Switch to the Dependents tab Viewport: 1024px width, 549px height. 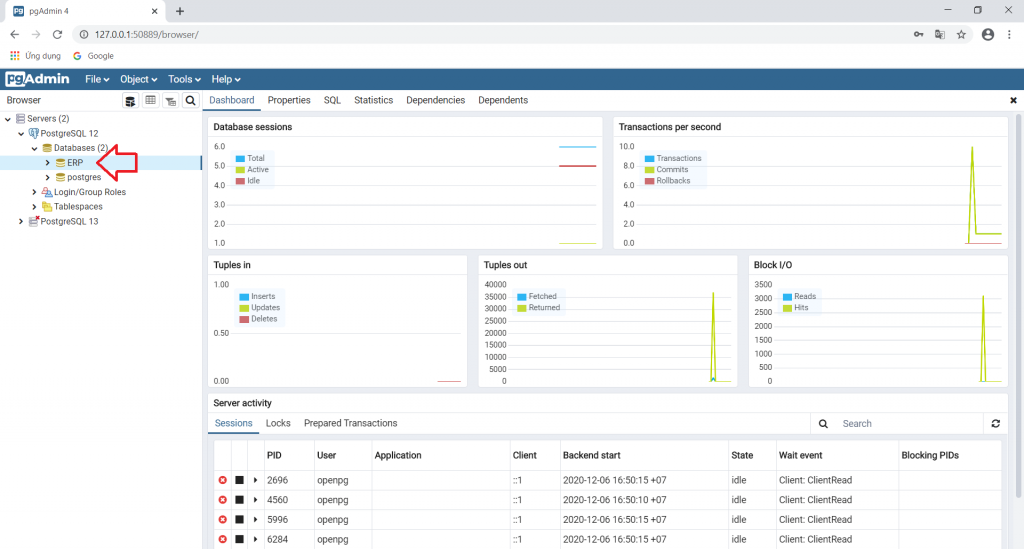(x=503, y=101)
